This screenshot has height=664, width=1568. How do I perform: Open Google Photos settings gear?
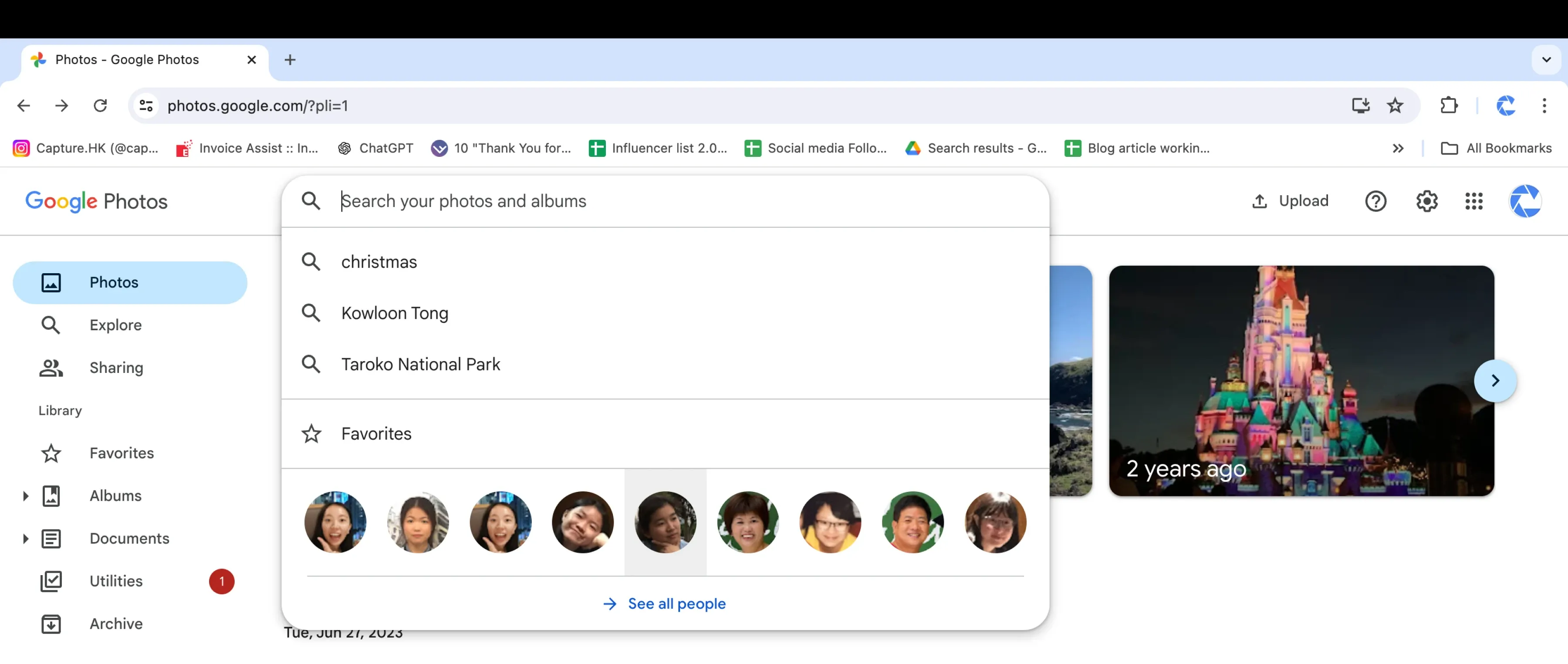coord(1427,201)
